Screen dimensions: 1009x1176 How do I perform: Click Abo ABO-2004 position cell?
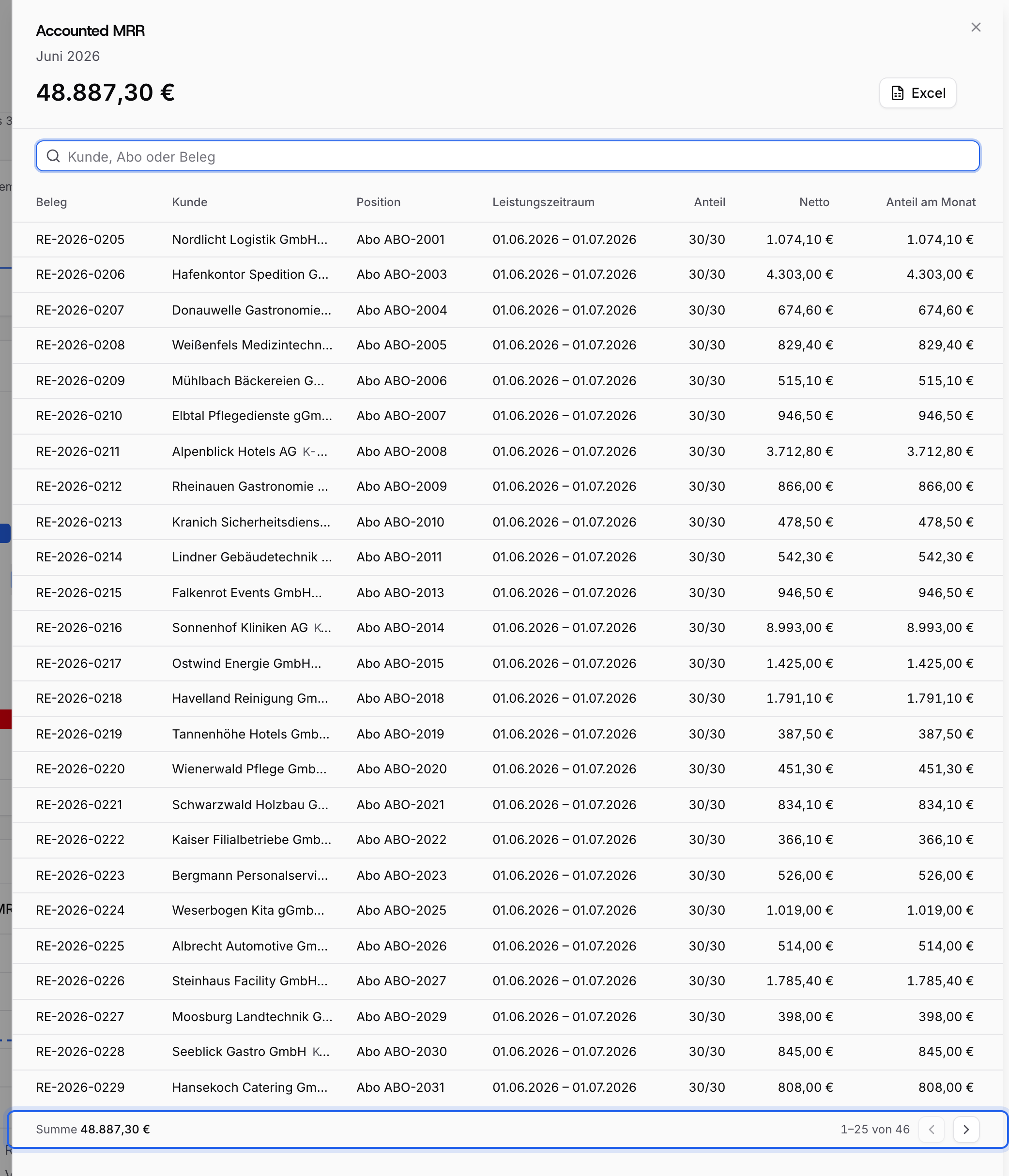click(x=401, y=311)
